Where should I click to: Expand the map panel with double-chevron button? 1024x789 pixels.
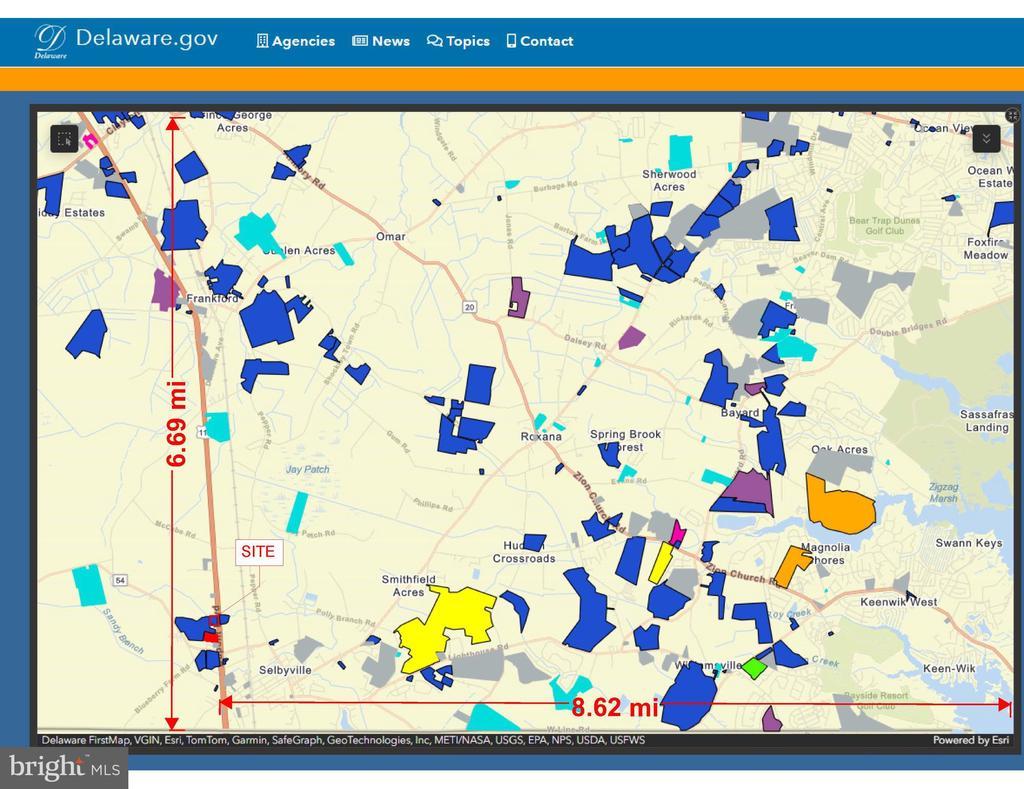click(986, 139)
